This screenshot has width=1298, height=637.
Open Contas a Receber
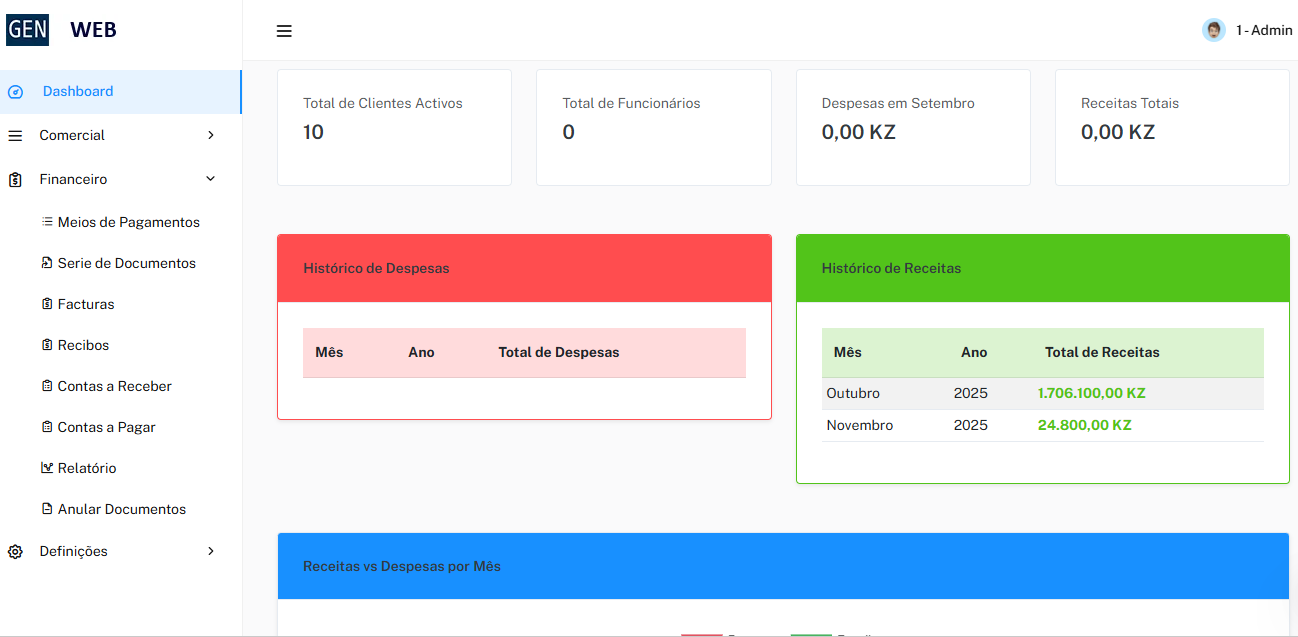click(115, 386)
